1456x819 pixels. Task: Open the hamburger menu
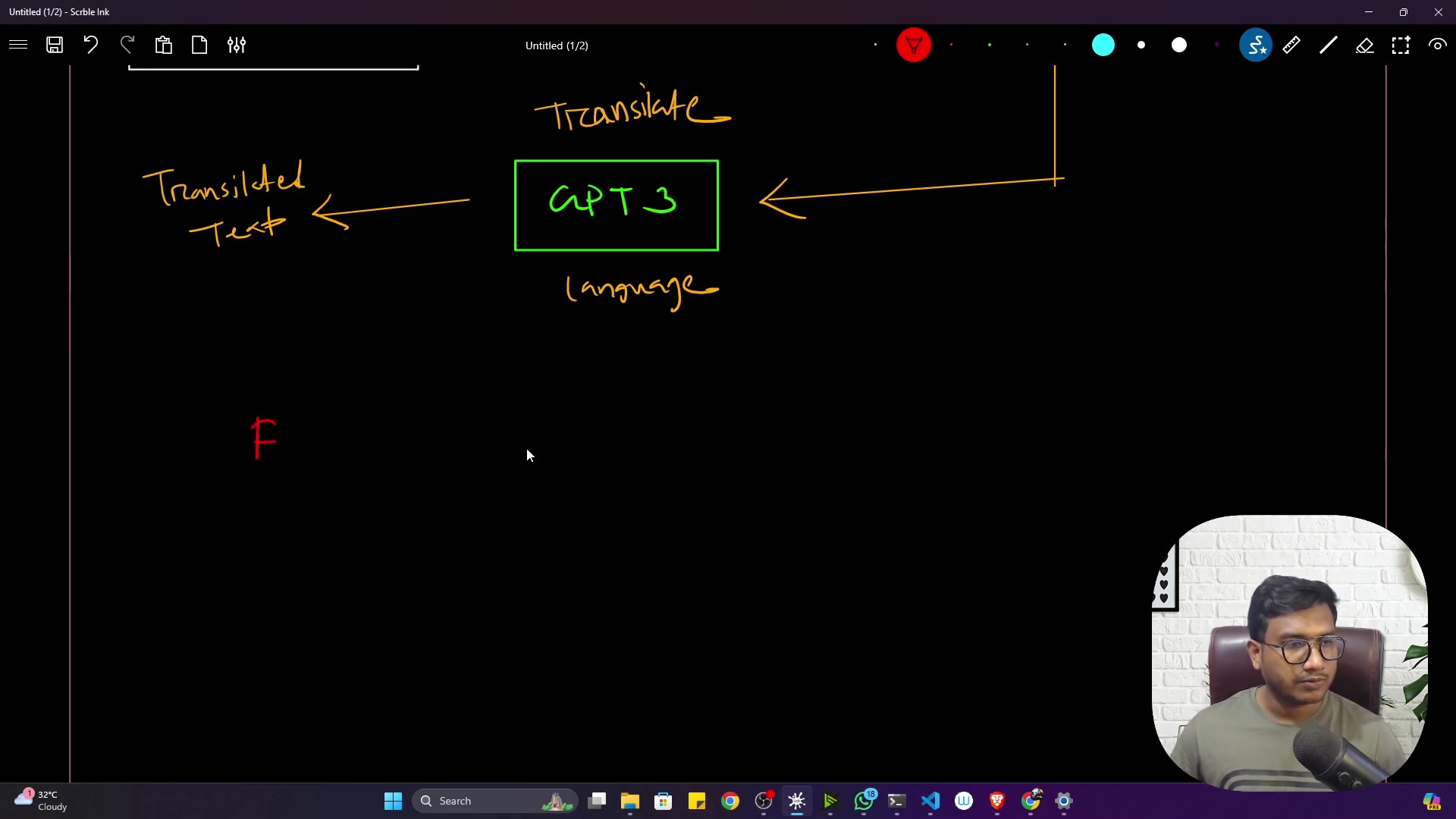(18, 45)
